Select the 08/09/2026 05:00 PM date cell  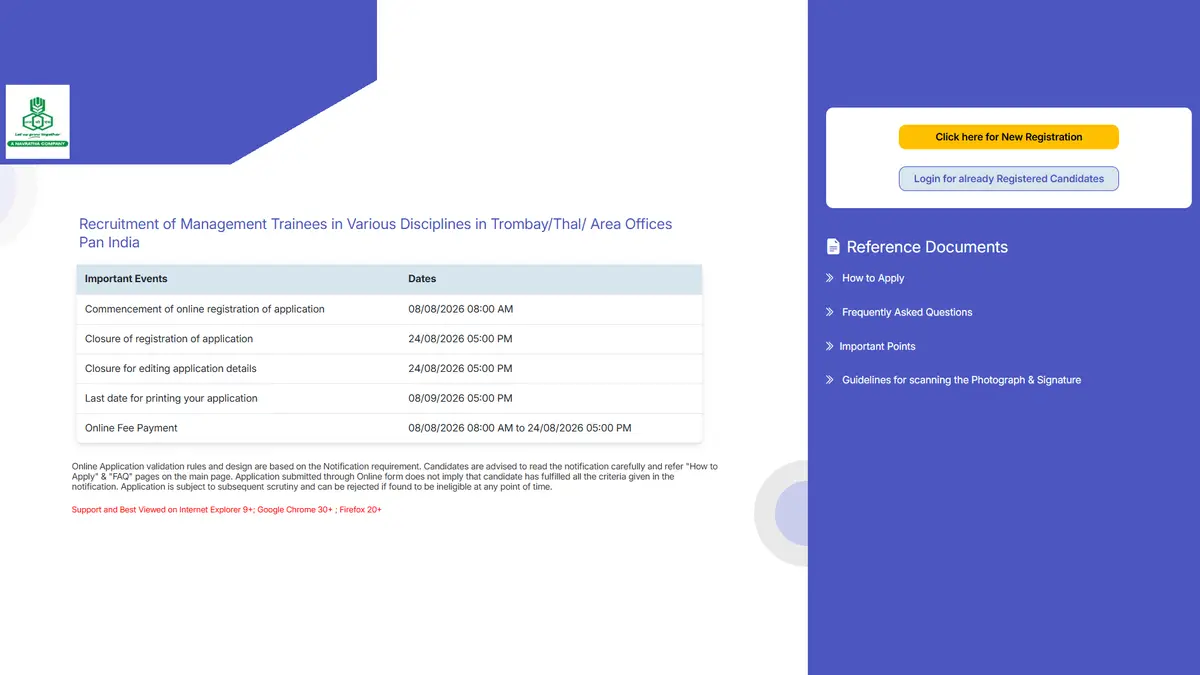(460, 398)
